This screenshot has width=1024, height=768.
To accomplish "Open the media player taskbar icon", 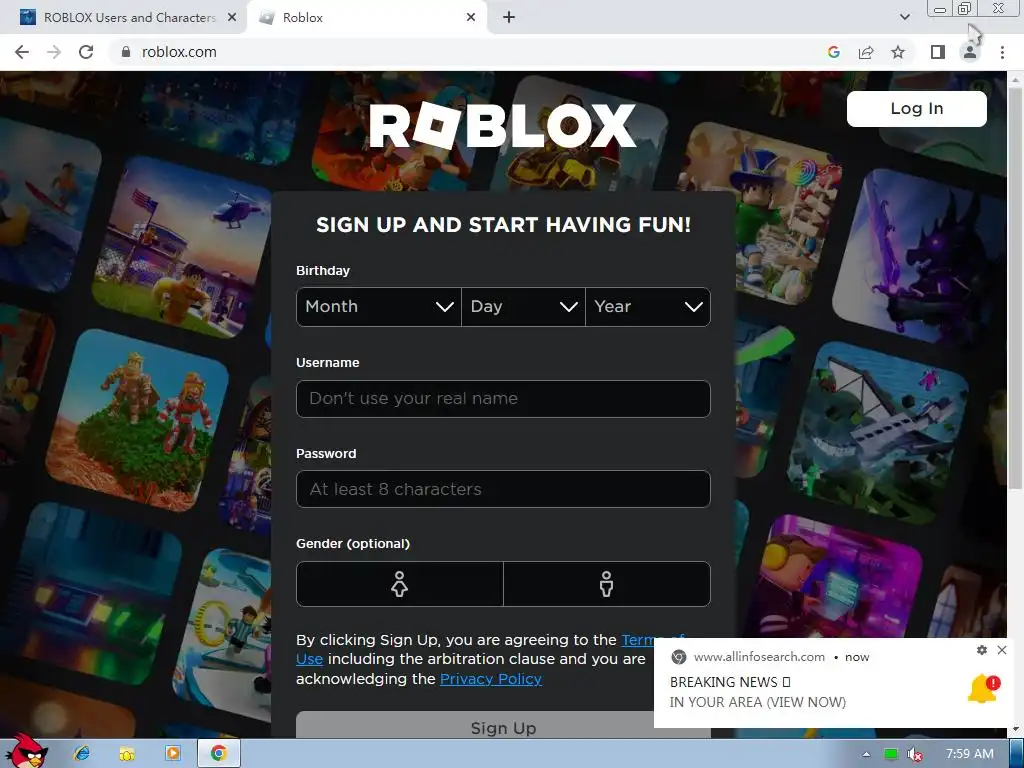I will (x=173, y=754).
